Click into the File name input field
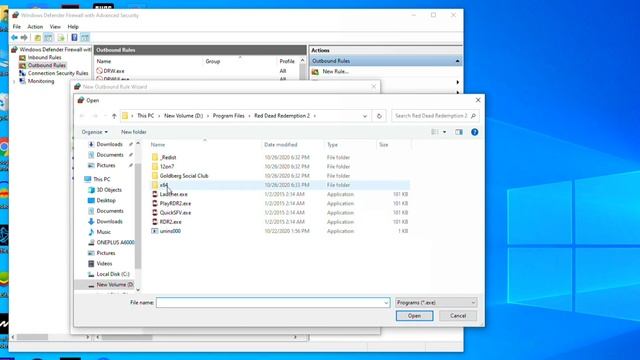 (270, 302)
